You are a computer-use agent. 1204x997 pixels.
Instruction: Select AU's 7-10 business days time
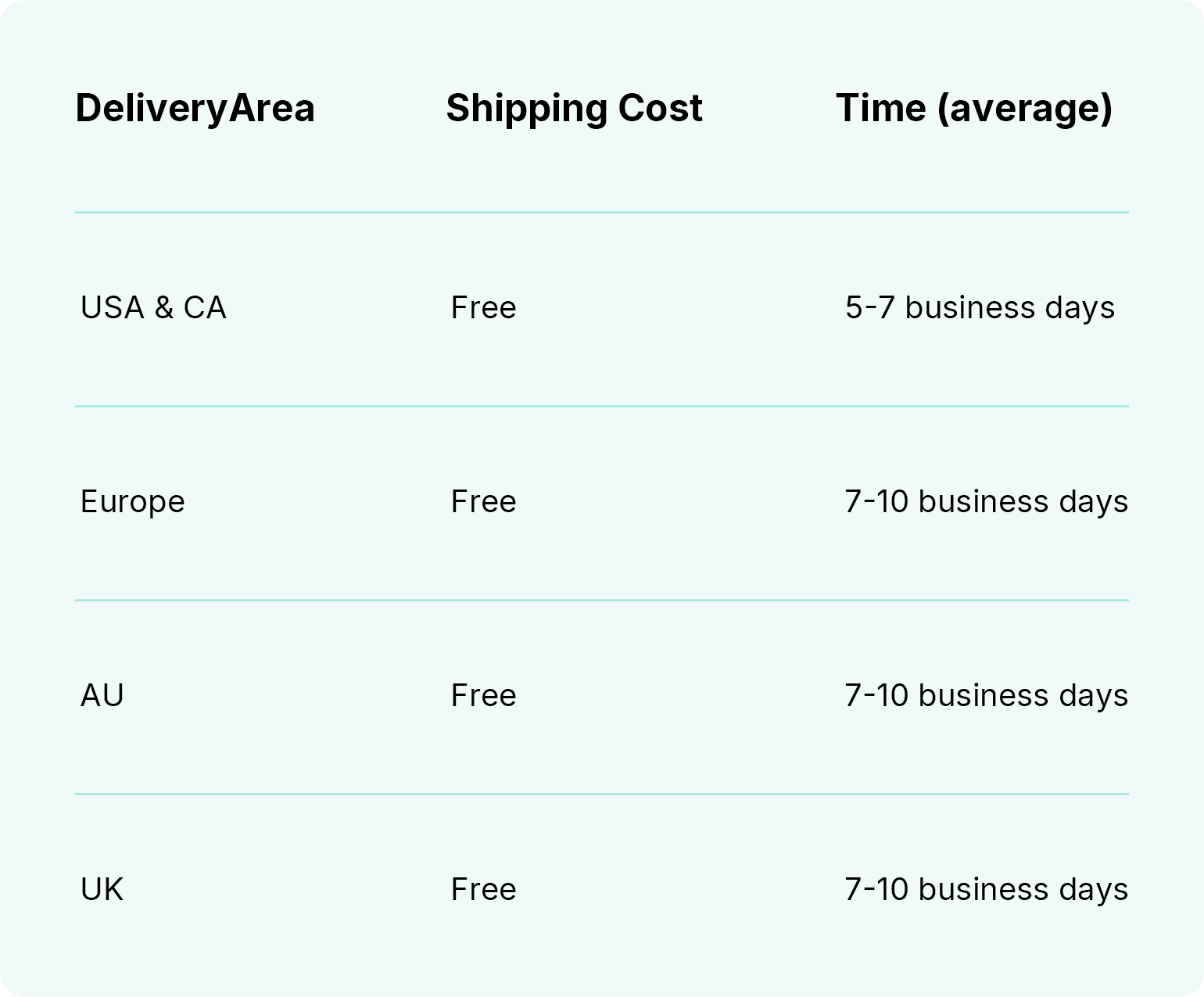(x=986, y=695)
